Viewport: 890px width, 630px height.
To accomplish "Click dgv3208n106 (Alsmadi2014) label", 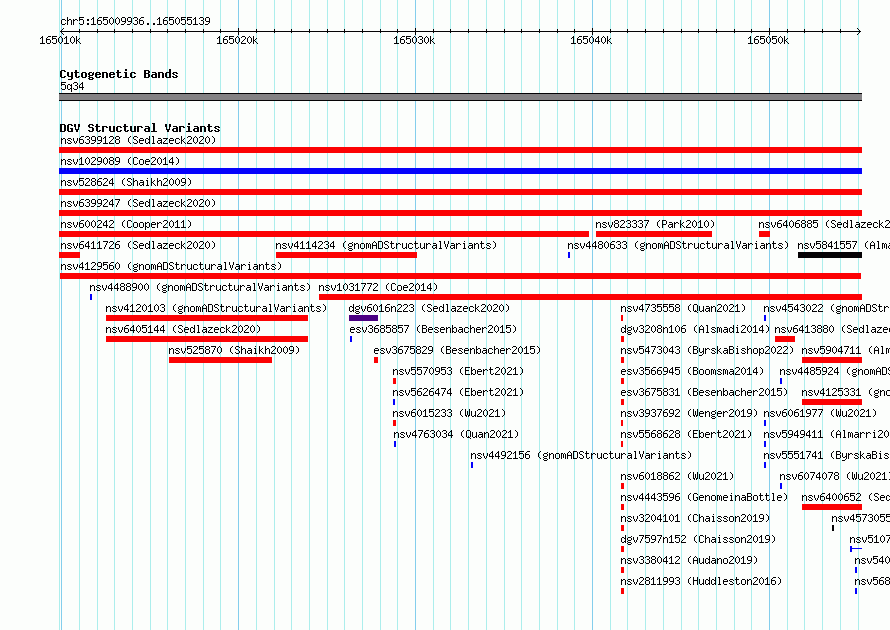I will coord(695,329).
